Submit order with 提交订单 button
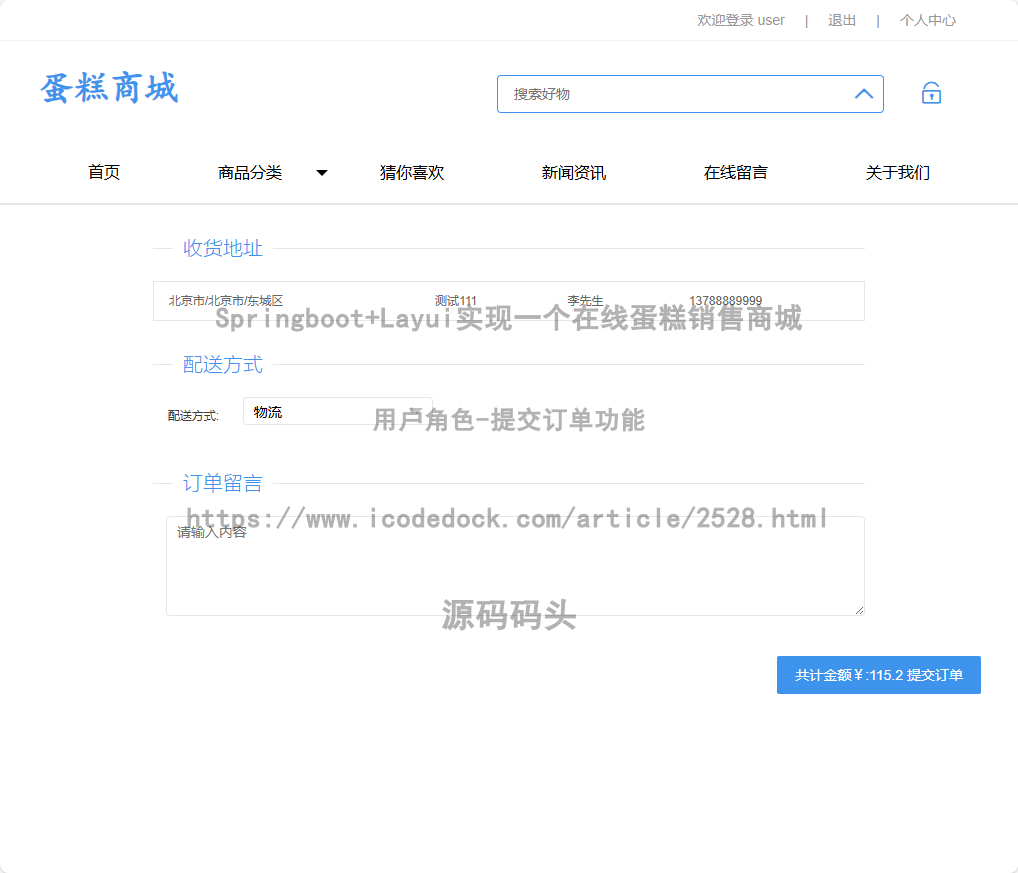The width and height of the screenshot is (1018, 873). [x=878, y=675]
